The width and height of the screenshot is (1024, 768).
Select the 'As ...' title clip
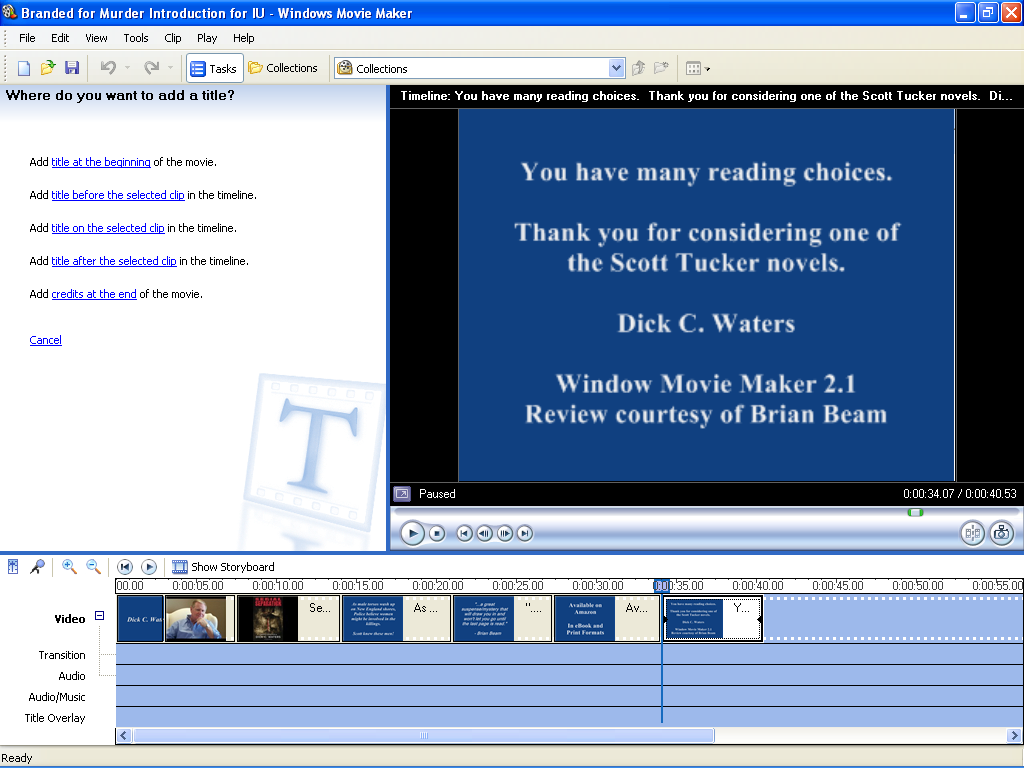click(396, 618)
